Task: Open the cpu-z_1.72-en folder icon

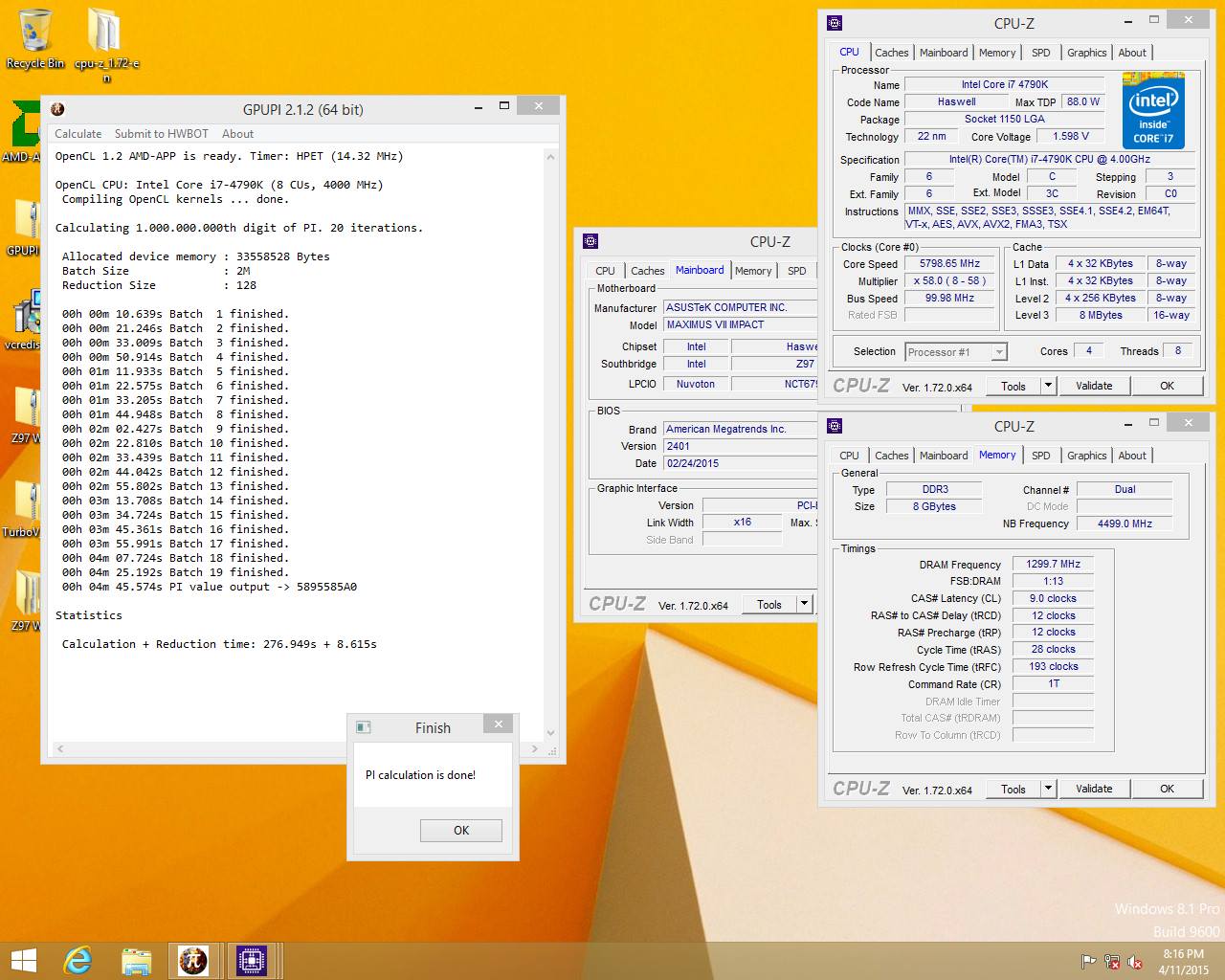Action: click(x=105, y=43)
